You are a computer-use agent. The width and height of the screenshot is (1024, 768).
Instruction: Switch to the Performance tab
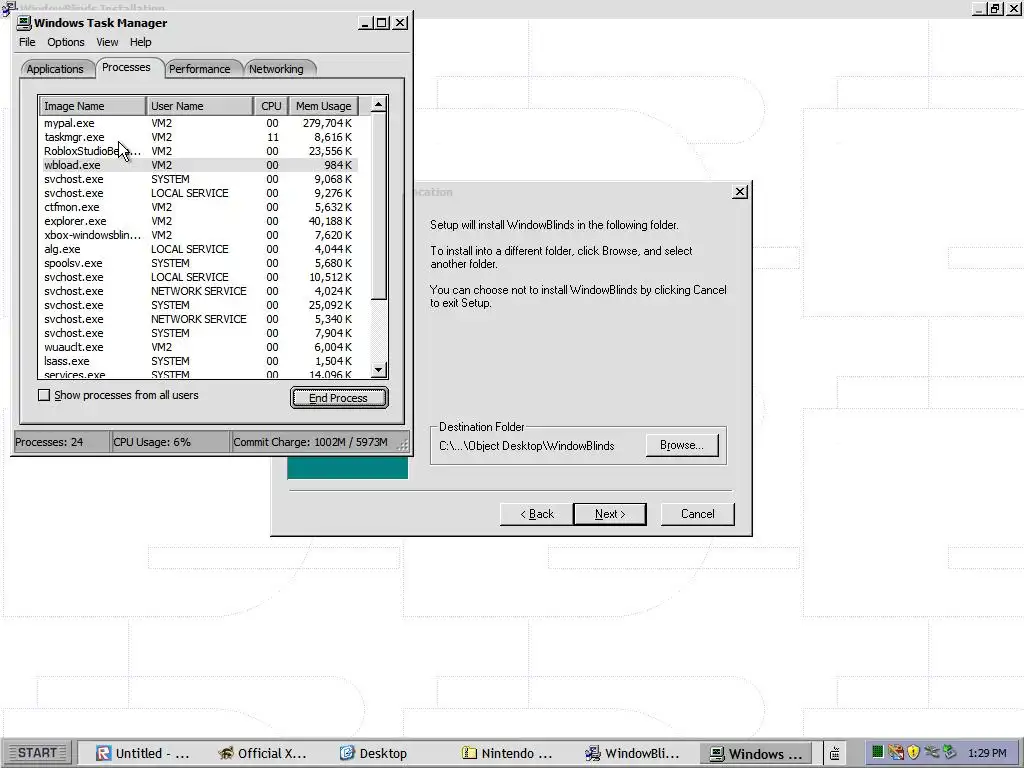(x=199, y=69)
